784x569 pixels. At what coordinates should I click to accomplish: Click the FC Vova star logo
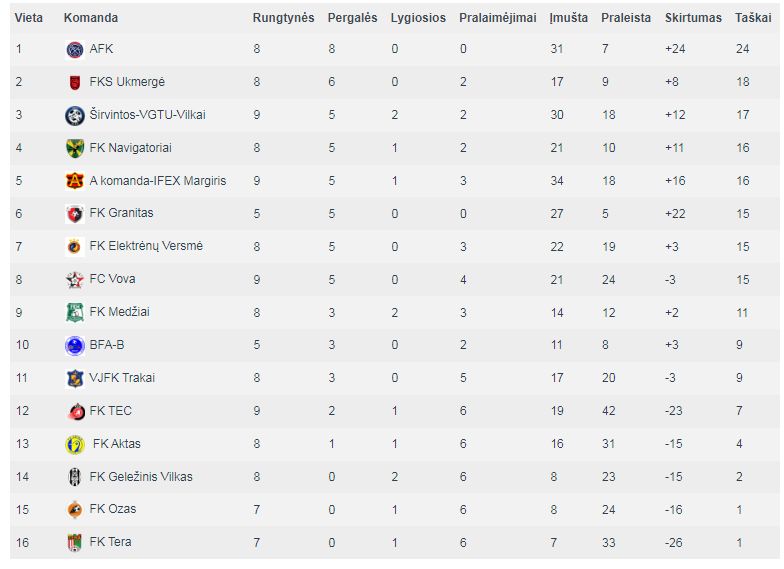point(74,280)
